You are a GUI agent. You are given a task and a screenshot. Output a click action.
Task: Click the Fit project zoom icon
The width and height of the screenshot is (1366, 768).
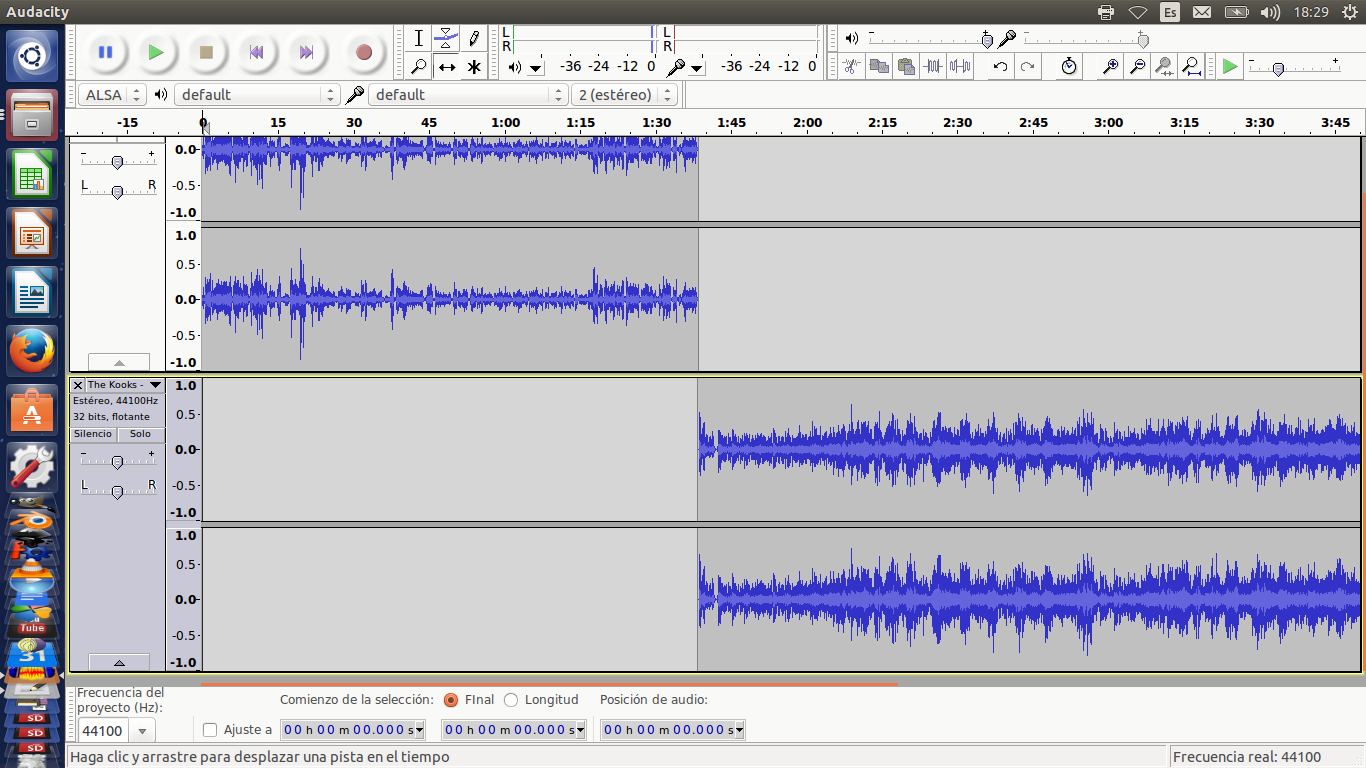1191,67
